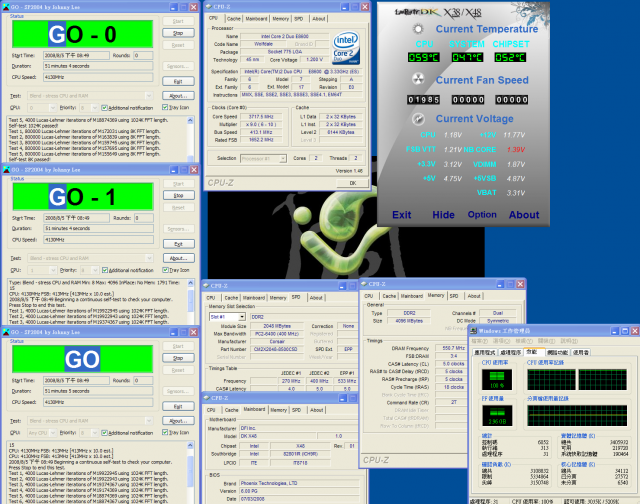
Task: Open the Priority dropdown in bottom GO window
Action: (94, 433)
